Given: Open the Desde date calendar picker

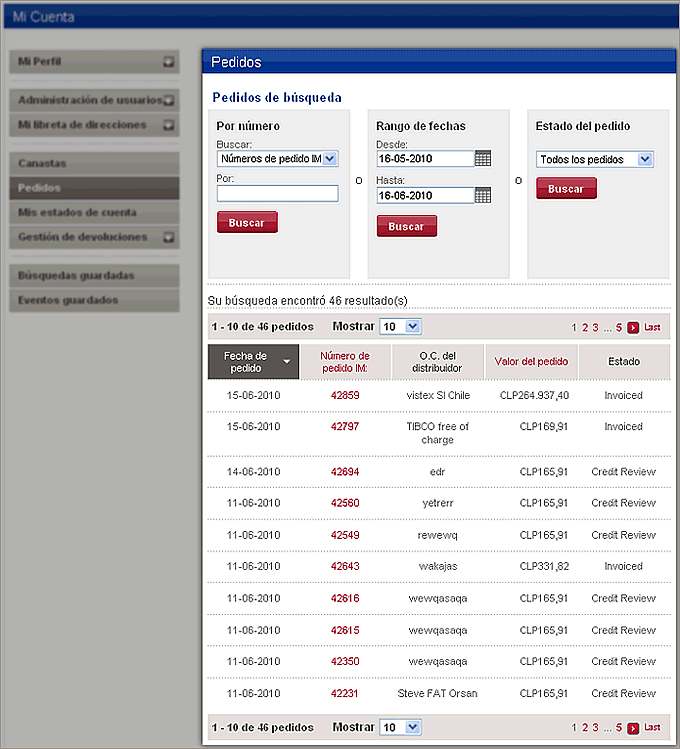Looking at the screenshot, I should click(483, 158).
